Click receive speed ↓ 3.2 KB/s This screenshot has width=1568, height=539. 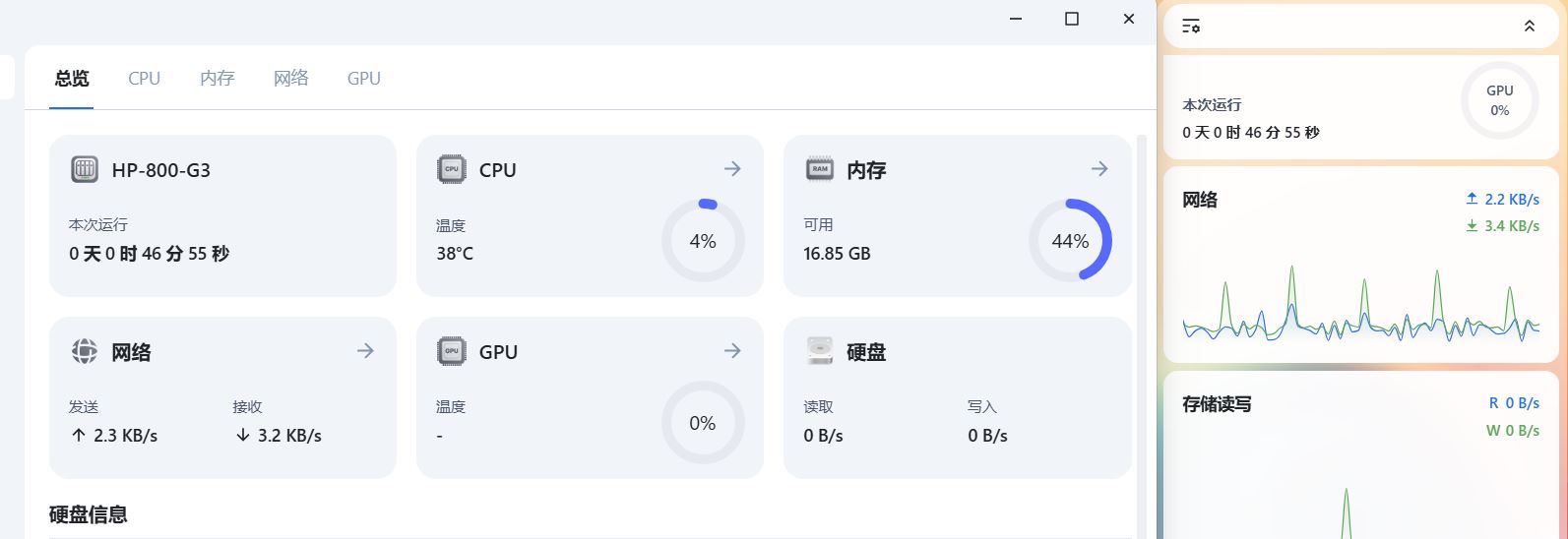coord(279,436)
